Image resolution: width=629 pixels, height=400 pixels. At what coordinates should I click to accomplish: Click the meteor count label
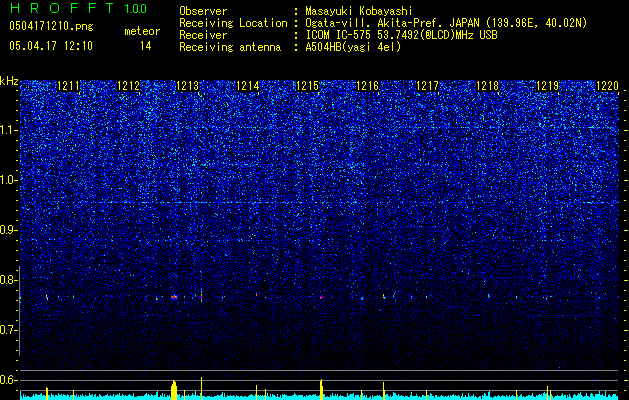point(142,31)
